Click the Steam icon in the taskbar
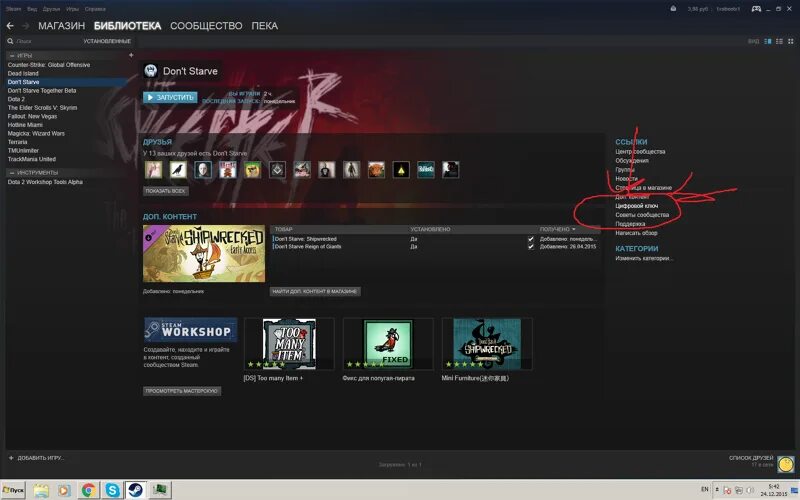Image resolution: width=800 pixels, height=500 pixels. [136, 490]
